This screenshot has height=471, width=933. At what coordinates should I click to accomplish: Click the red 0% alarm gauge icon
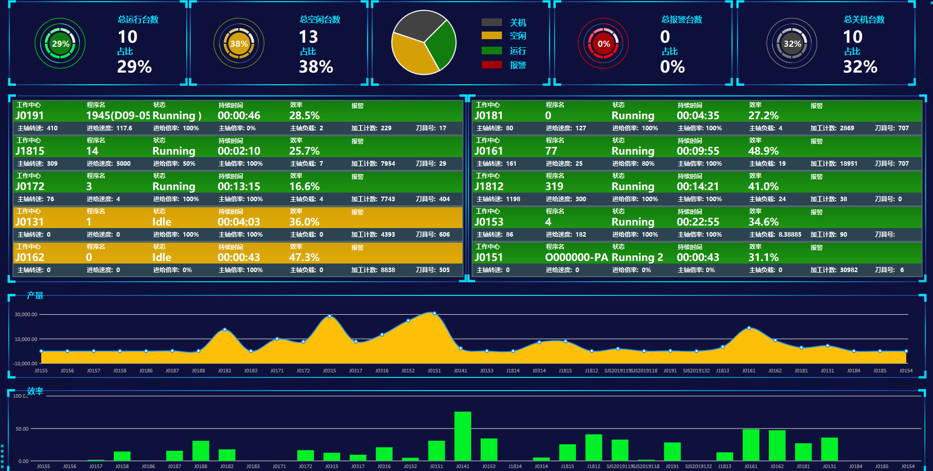[x=603, y=44]
